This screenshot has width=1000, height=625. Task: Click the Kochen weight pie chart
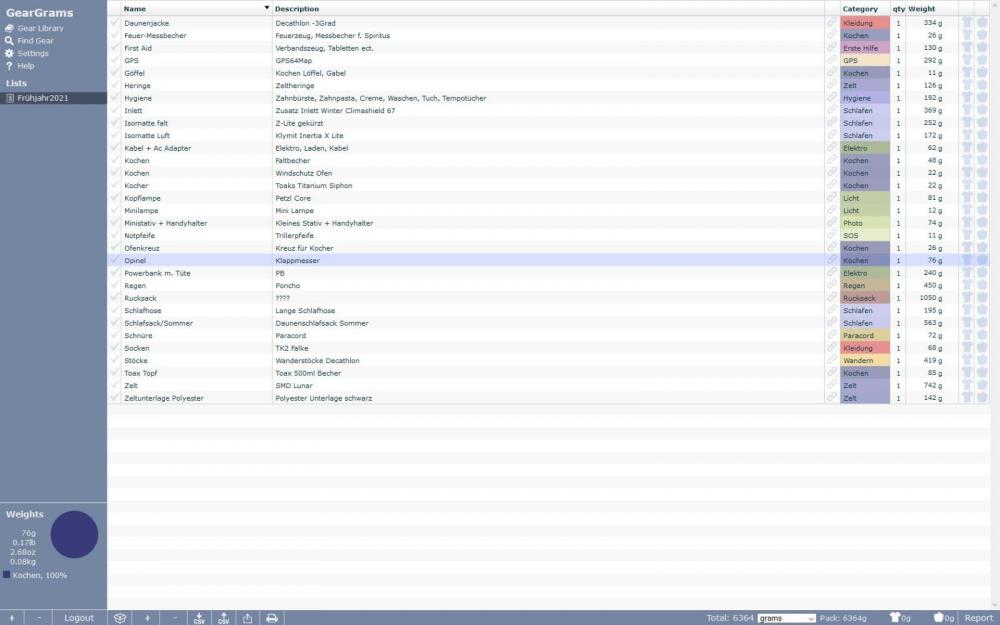tap(74, 534)
